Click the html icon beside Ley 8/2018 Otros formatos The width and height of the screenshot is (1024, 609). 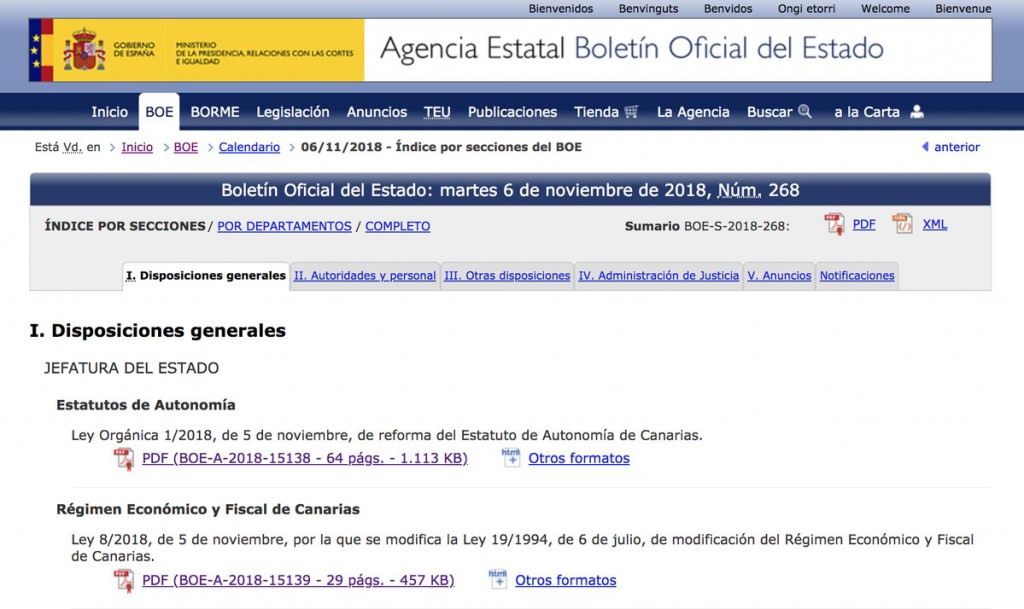498,580
